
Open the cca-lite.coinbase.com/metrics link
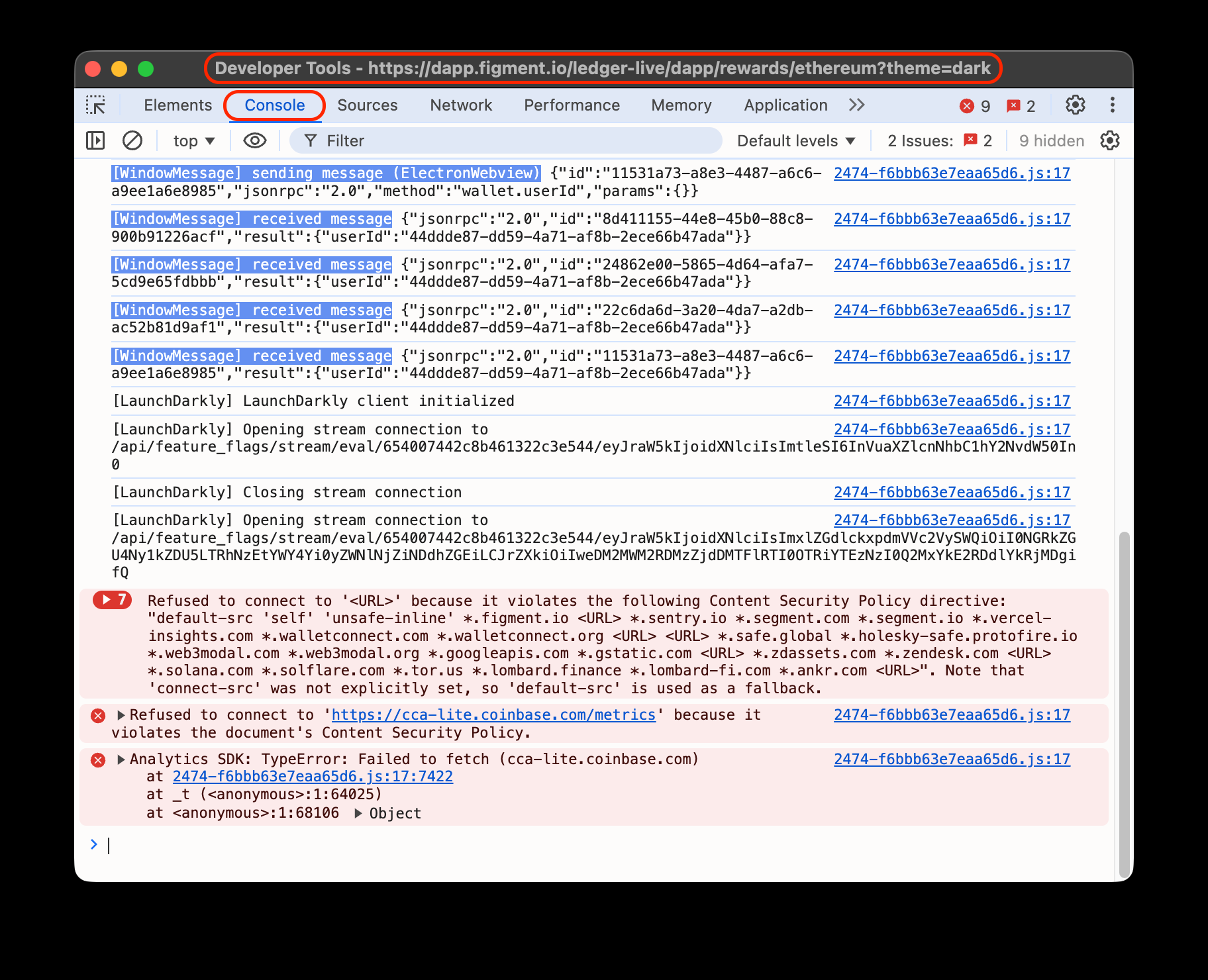tap(493, 715)
